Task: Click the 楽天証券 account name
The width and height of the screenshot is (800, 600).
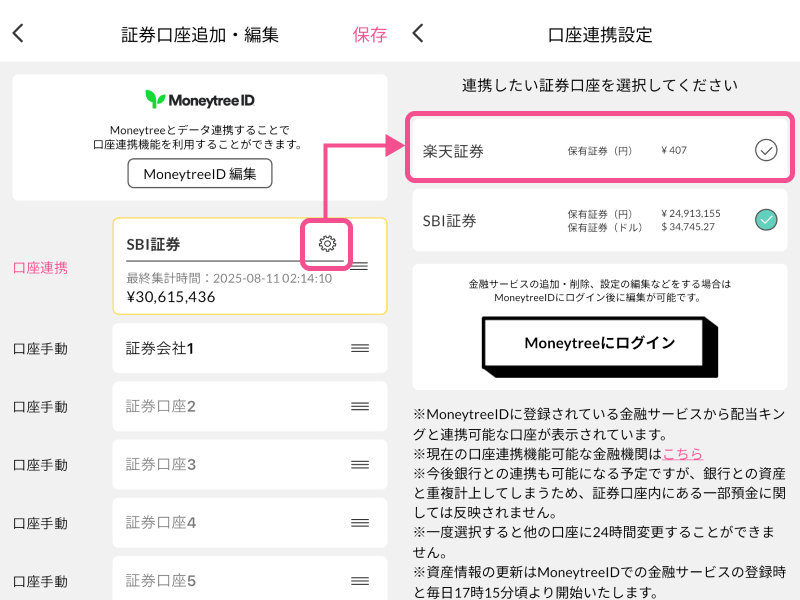Action: 453,151
